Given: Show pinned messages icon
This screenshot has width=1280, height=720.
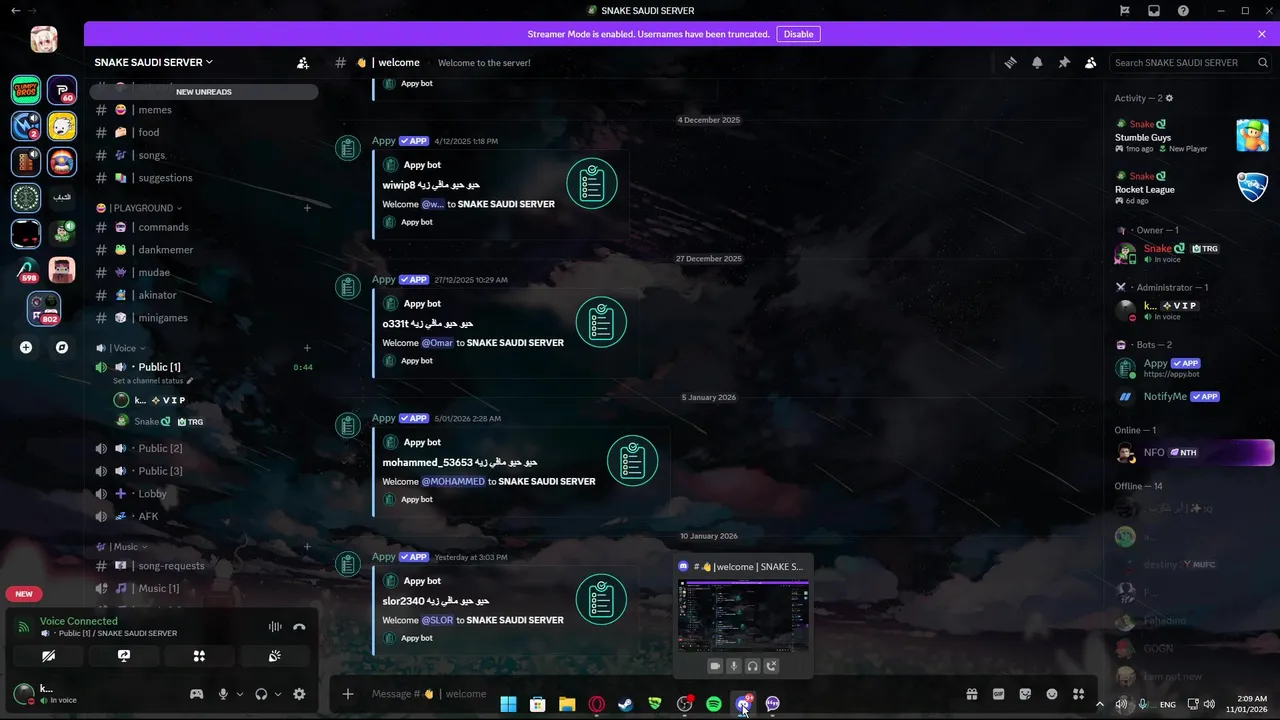Looking at the screenshot, I should [1064, 62].
